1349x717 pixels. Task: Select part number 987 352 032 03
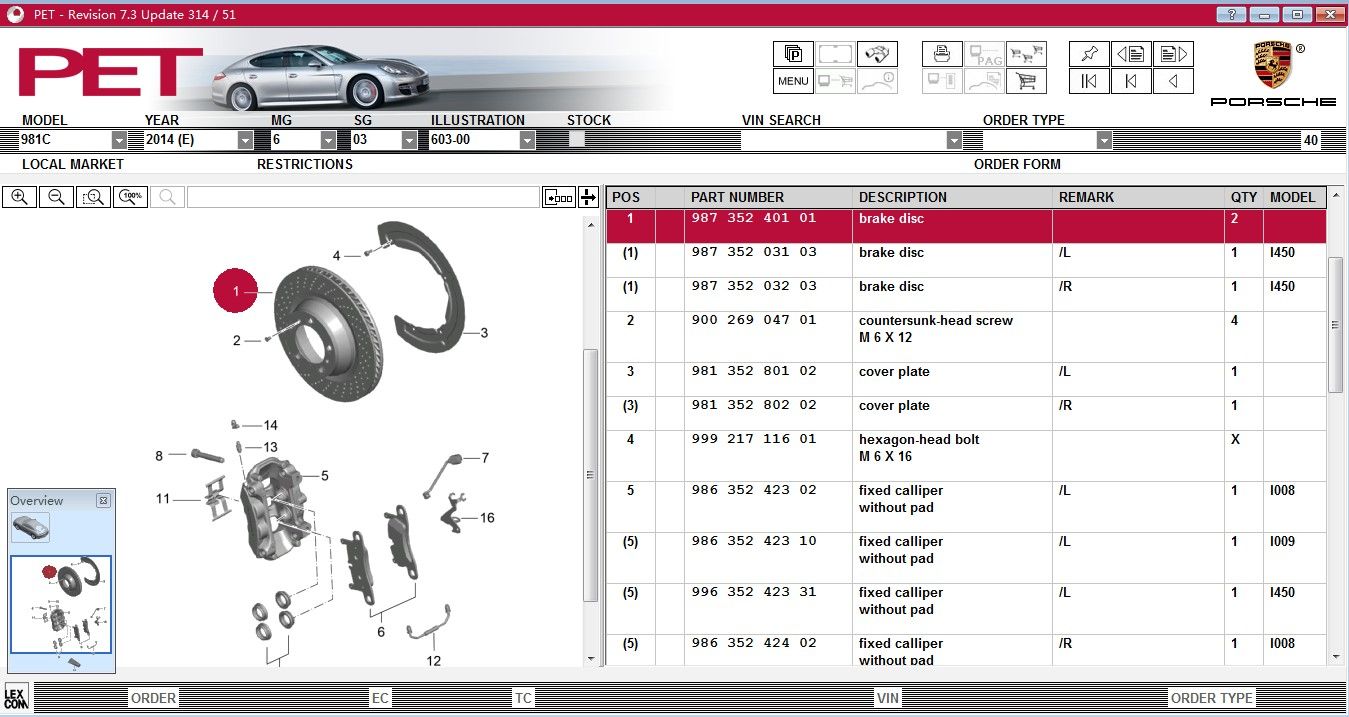pos(754,286)
